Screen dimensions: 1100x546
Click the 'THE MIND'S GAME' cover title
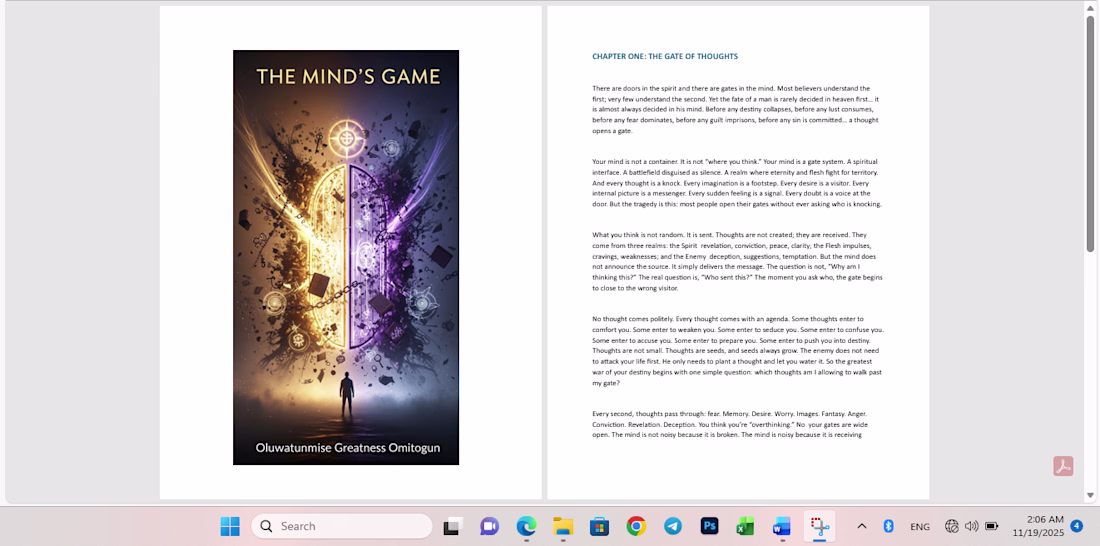(348, 76)
